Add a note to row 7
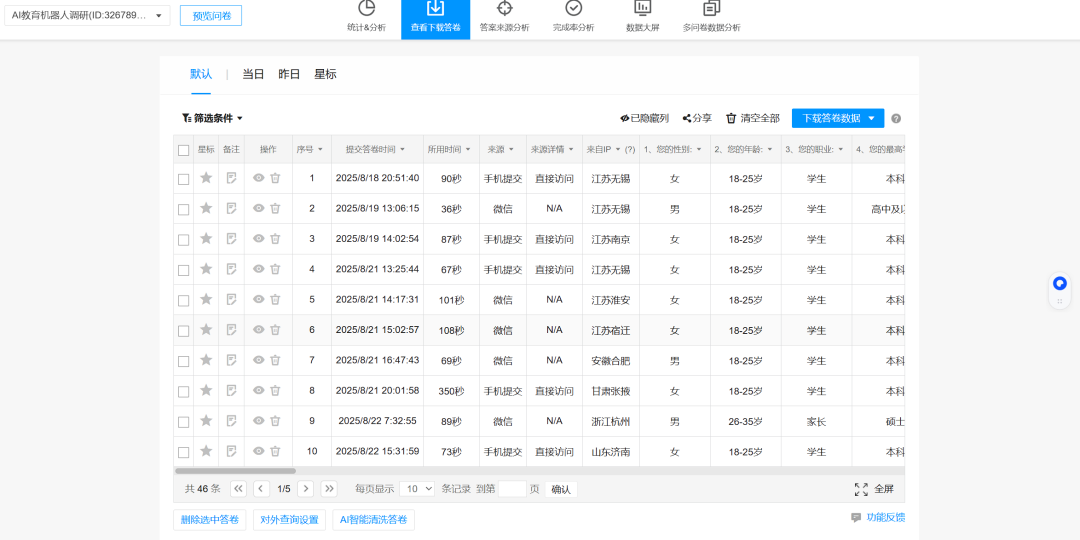Viewport: 1080px width, 540px height. tap(231, 360)
